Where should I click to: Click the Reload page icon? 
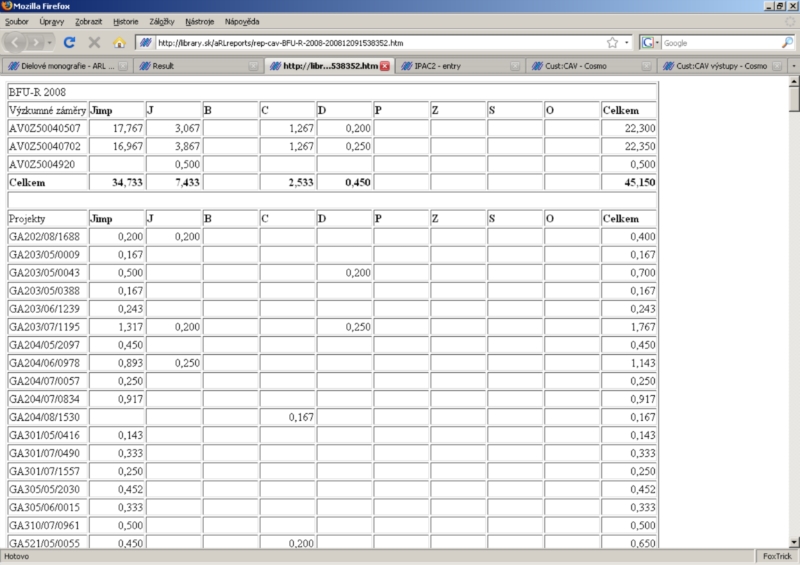[69, 43]
